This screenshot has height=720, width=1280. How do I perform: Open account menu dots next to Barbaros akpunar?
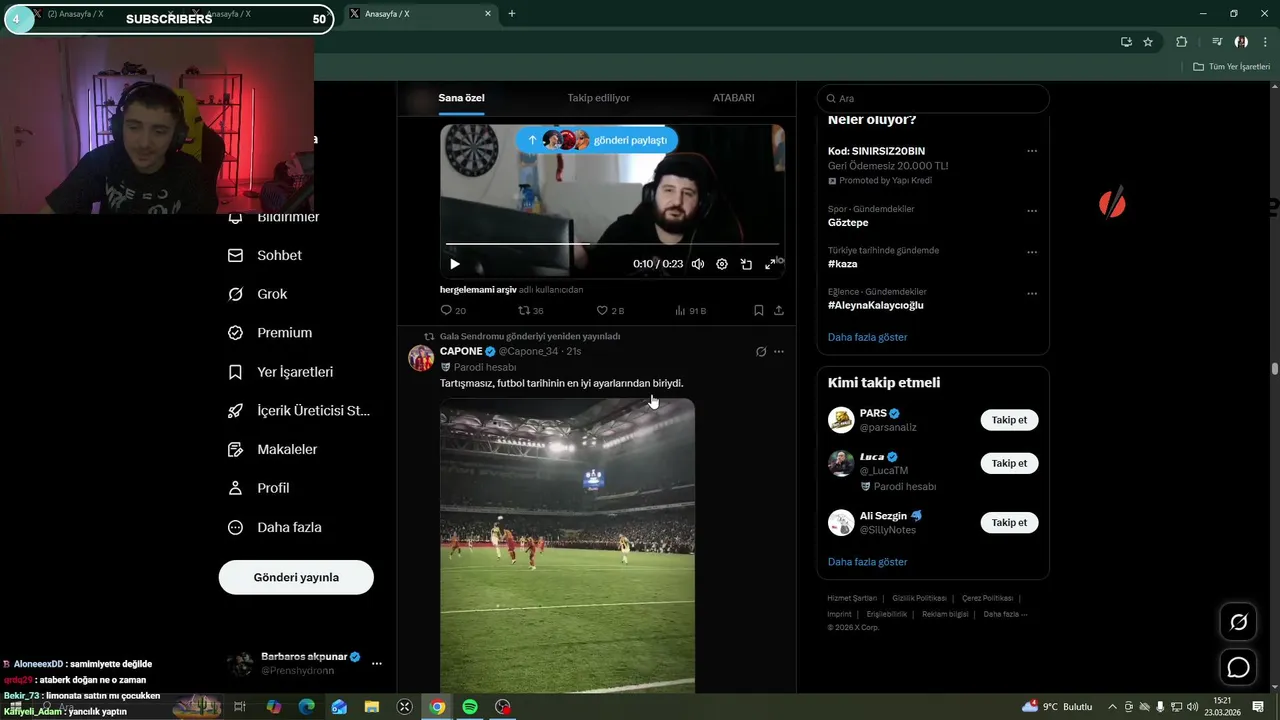pyautogui.click(x=377, y=663)
